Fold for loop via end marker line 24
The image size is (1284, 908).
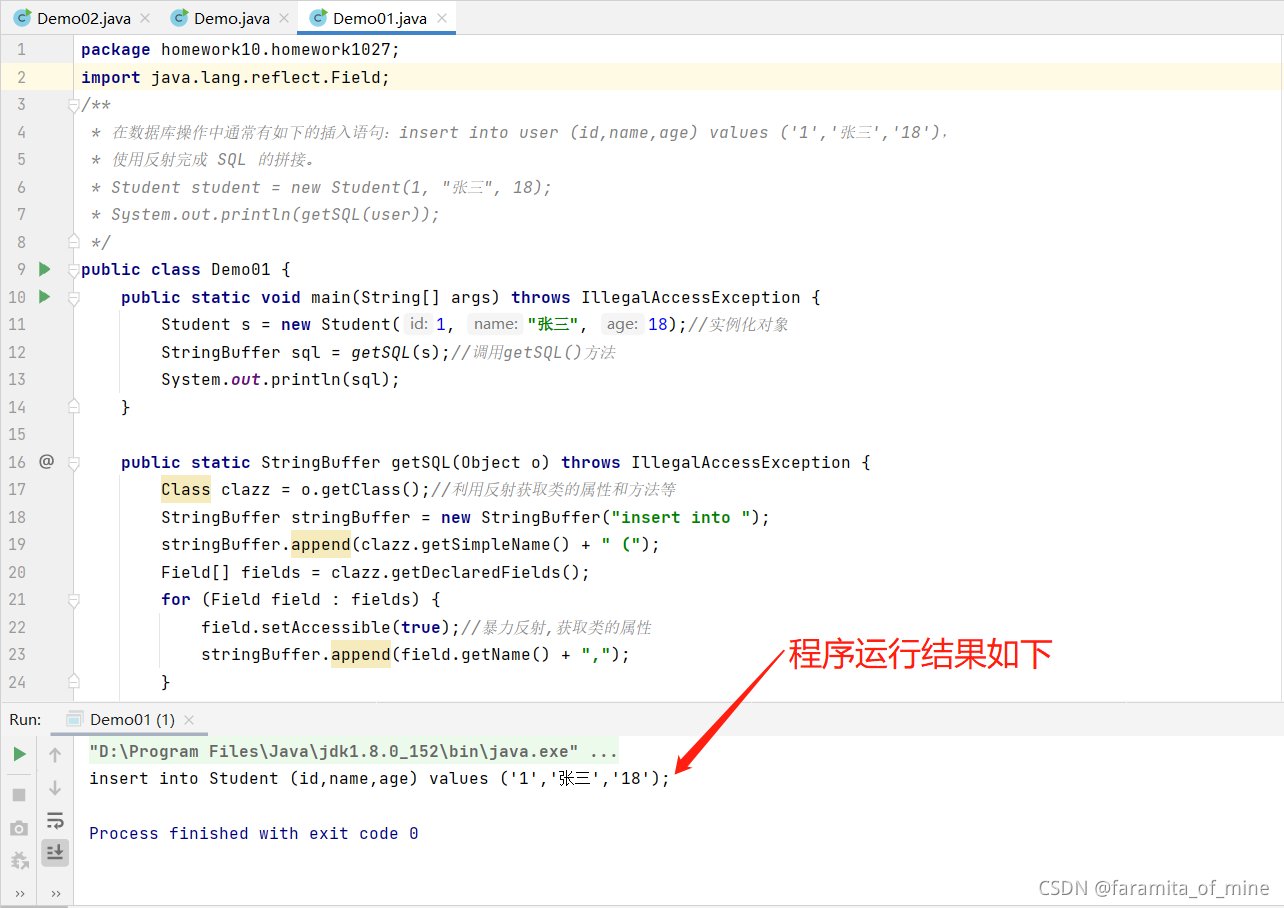click(x=73, y=681)
